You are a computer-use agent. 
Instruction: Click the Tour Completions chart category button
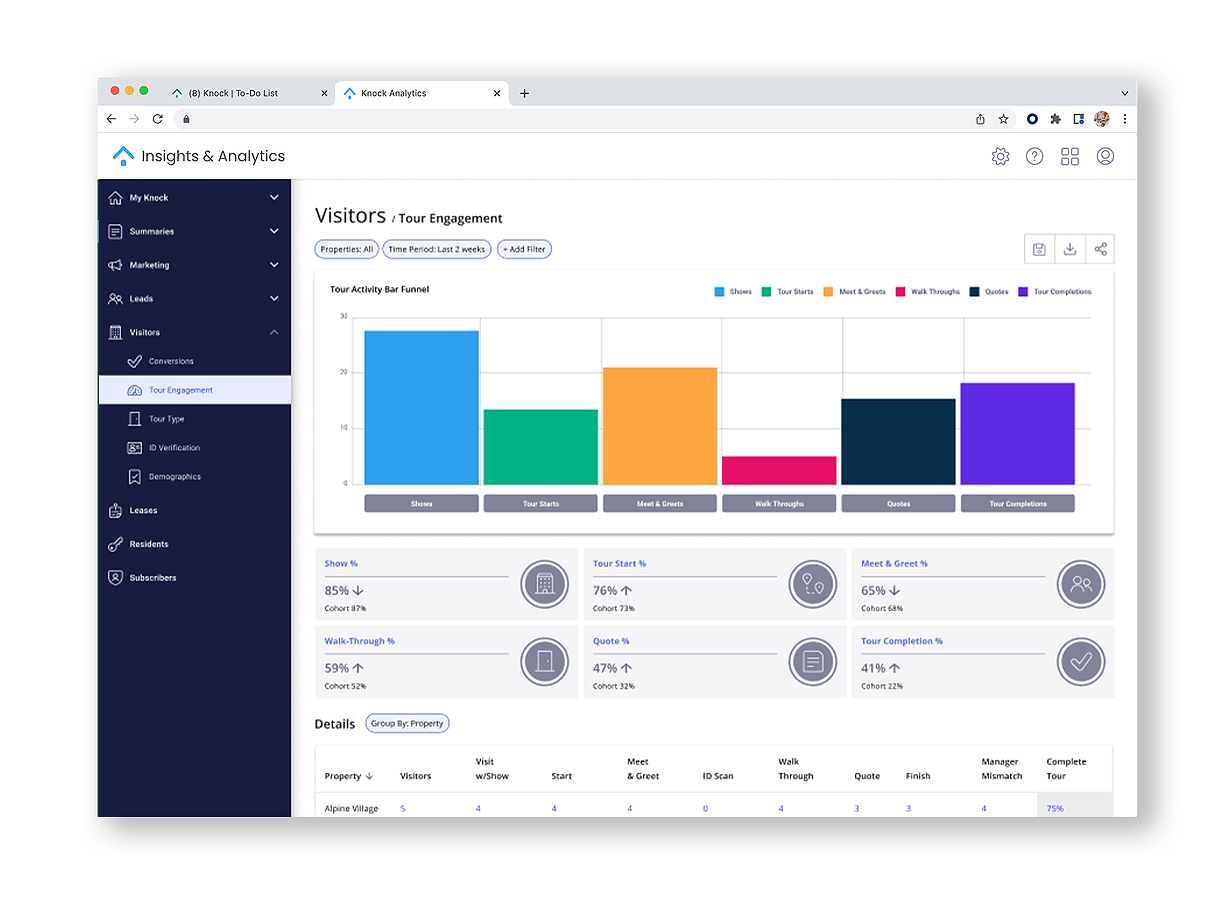[1018, 504]
